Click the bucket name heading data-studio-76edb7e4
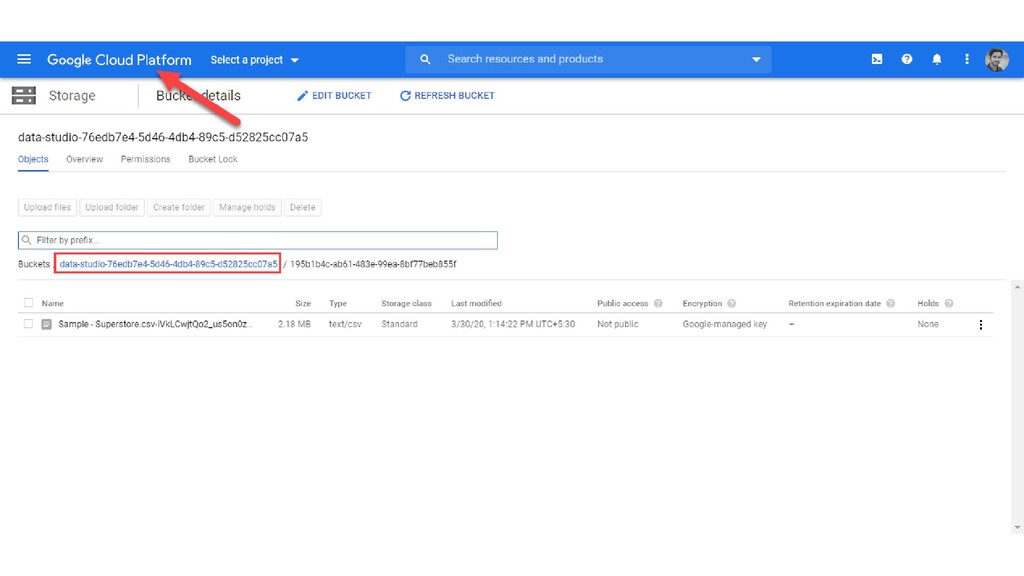 point(163,137)
